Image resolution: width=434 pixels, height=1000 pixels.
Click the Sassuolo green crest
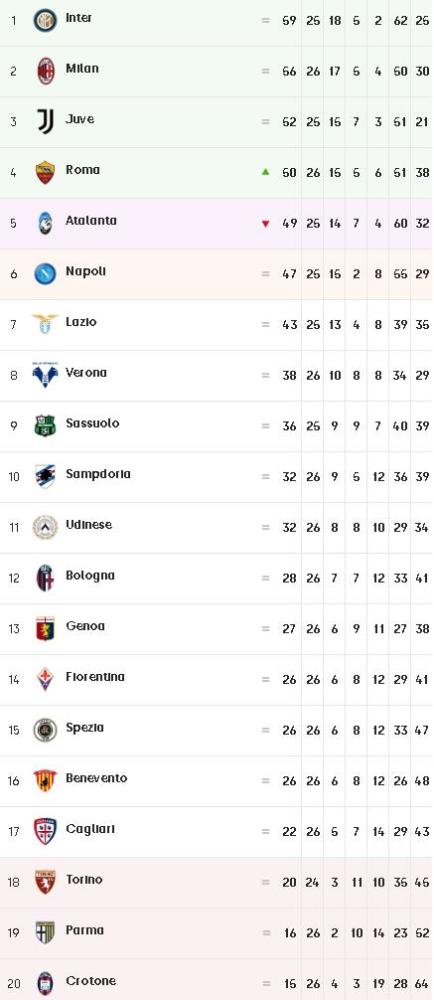click(x=45, y=425)
